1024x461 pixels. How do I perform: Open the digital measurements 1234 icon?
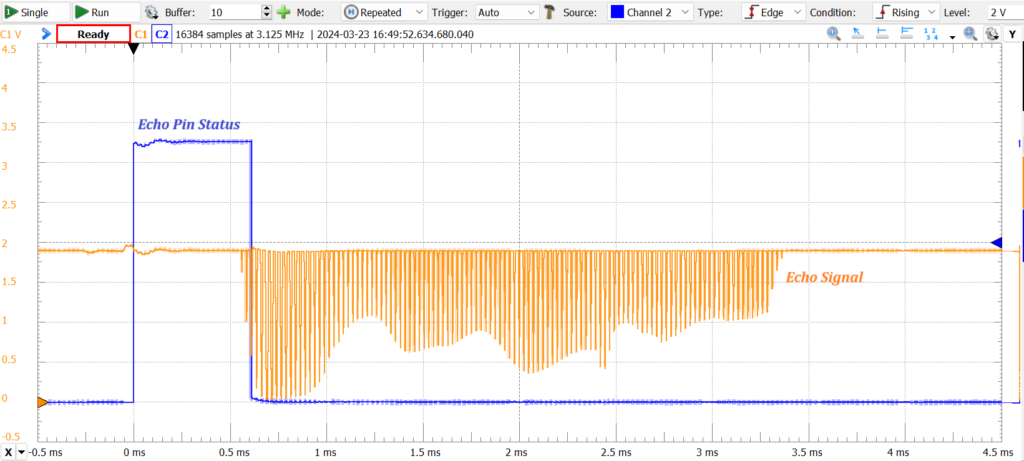929,34
